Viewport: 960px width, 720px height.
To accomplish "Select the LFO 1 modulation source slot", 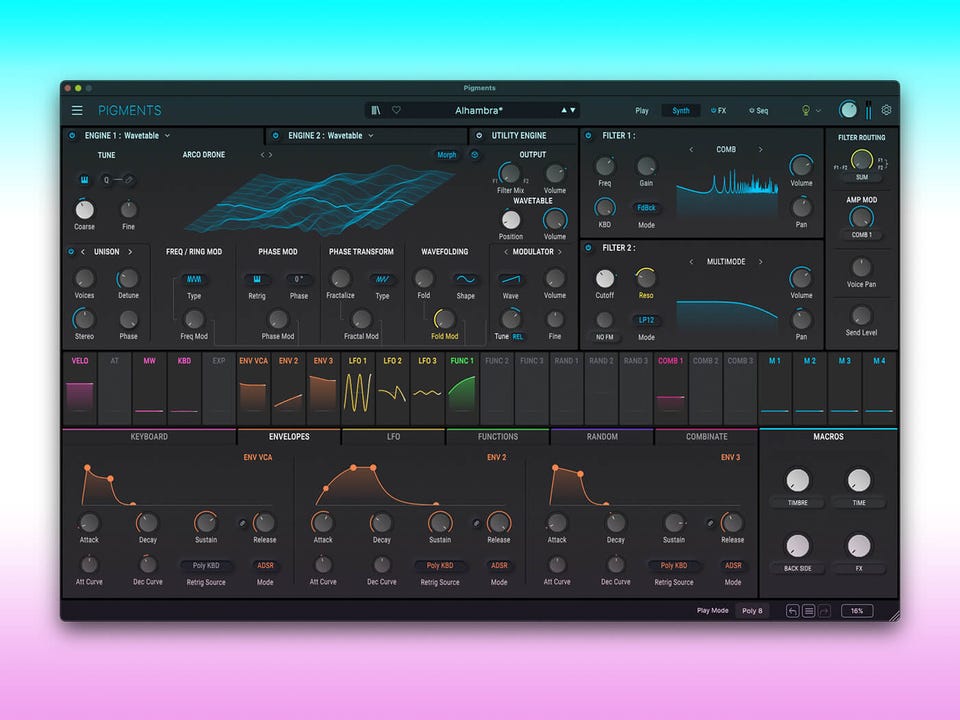I will click(358, 388).
